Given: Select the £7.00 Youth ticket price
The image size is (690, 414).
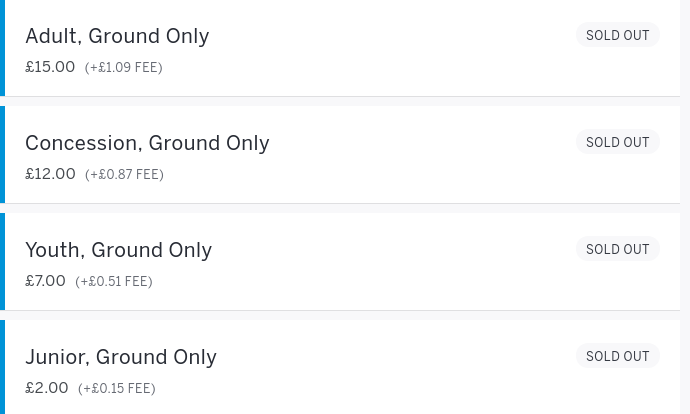Looking at the screenshot, I should pos(45,281).
